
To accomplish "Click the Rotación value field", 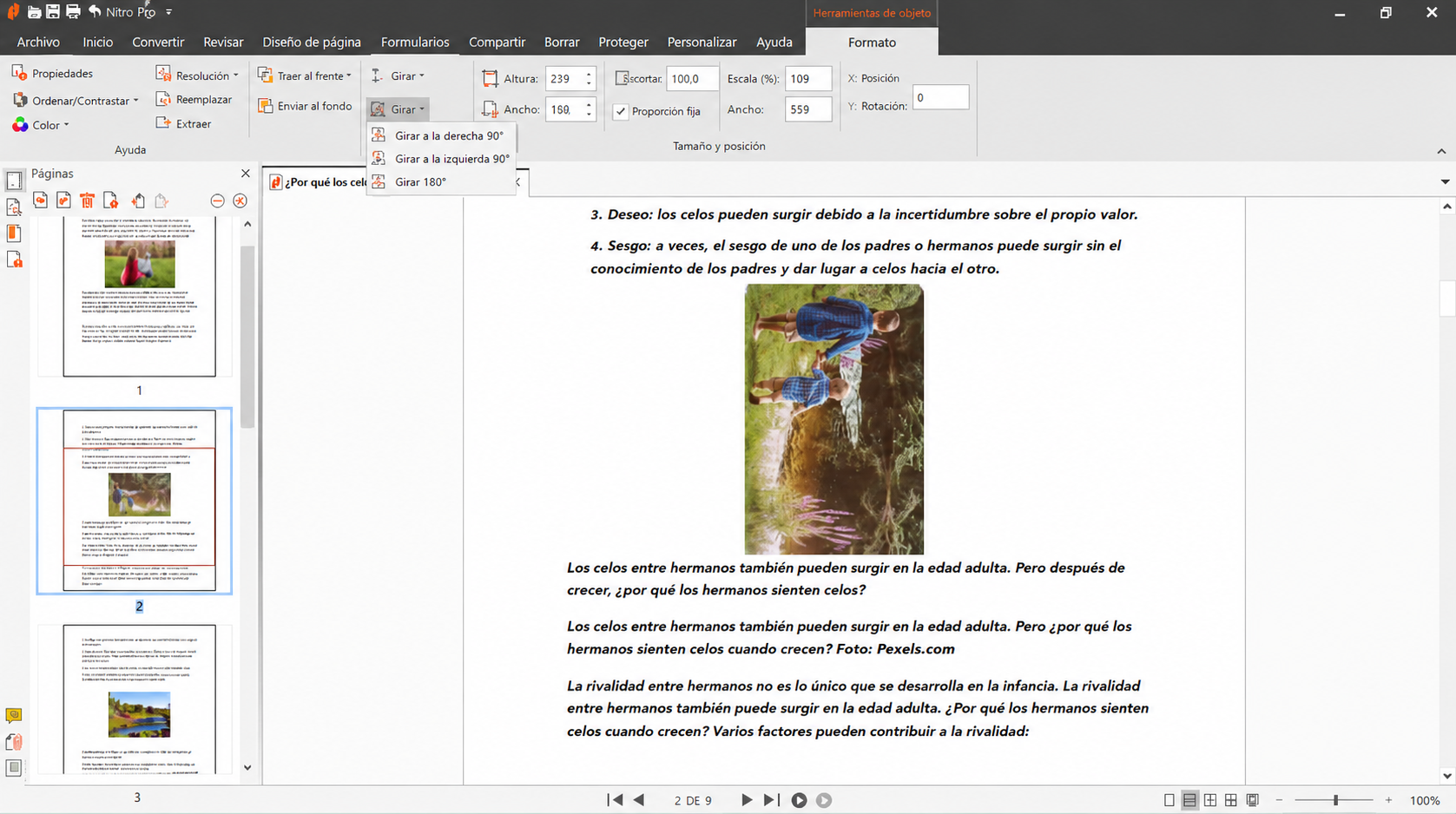I will (x=940, y=97).
